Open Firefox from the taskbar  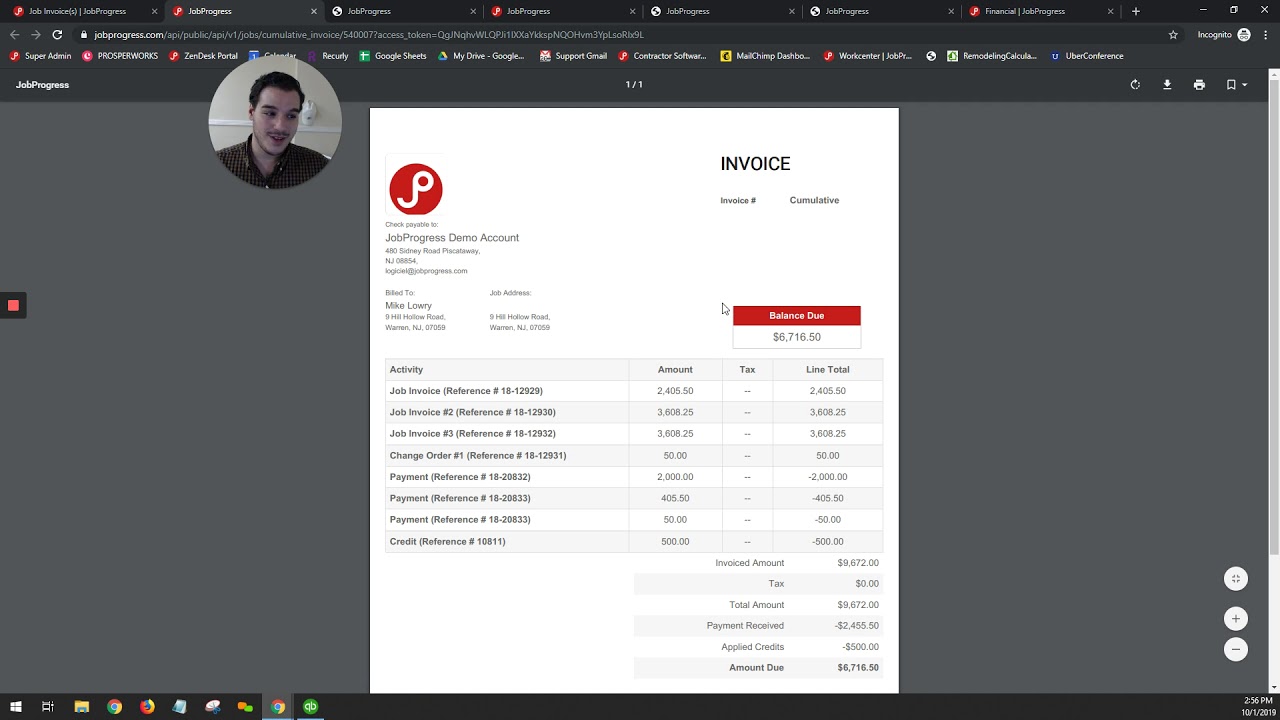147,706
